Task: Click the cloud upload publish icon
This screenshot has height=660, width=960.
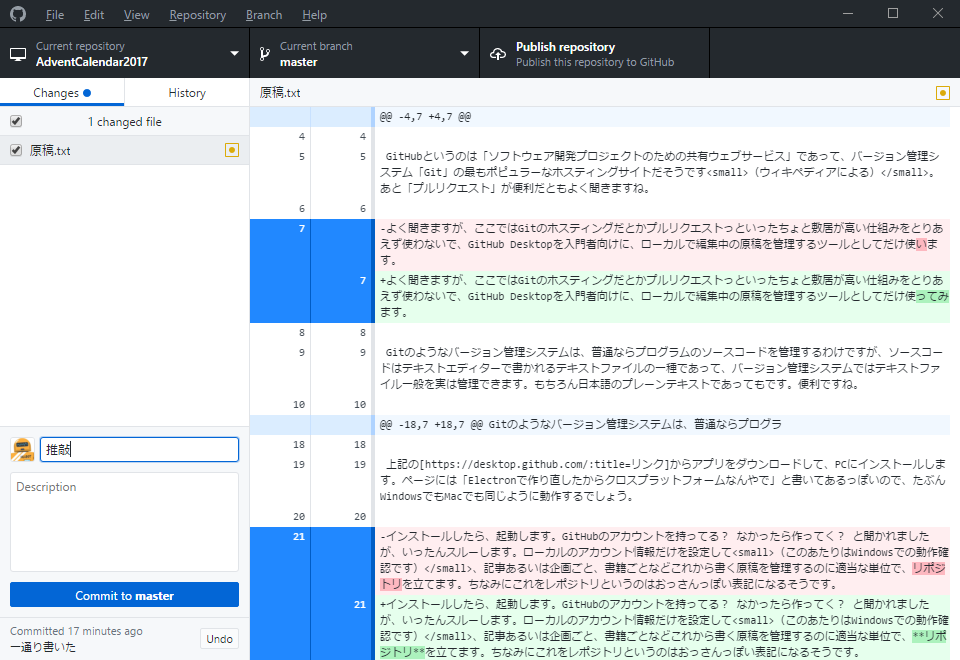Action: 498,54
